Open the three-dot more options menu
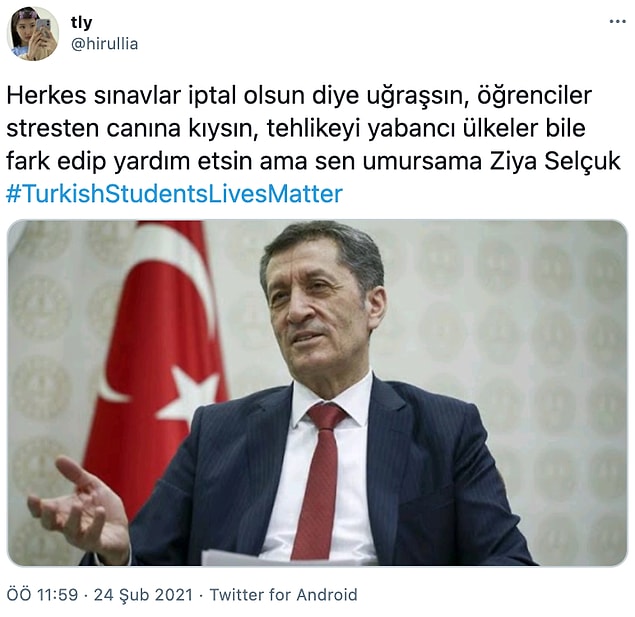Screen dimensions: 635x617 click(x=617, y=22)
